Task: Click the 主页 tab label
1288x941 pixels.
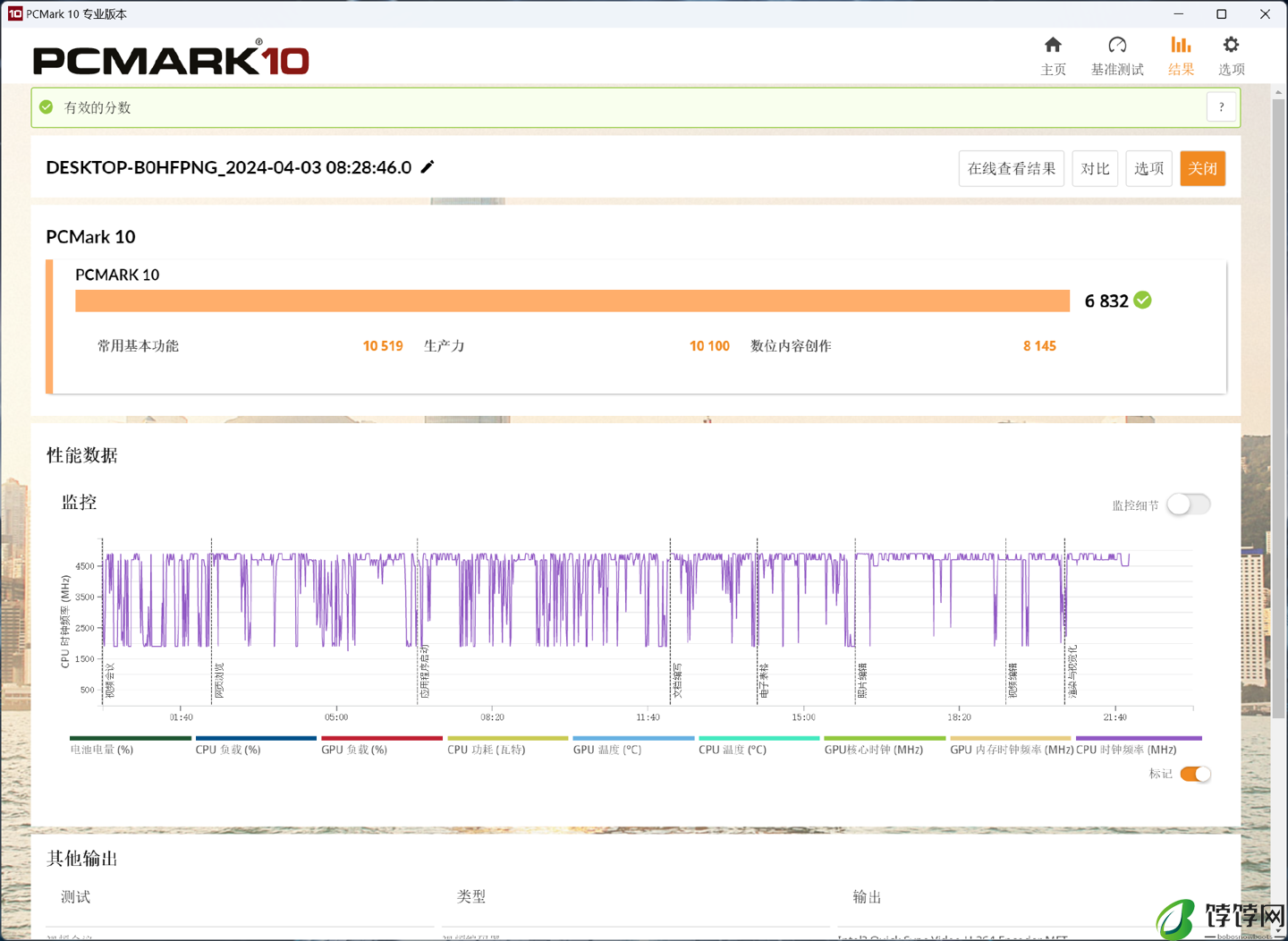Action: pos(1054,69)
